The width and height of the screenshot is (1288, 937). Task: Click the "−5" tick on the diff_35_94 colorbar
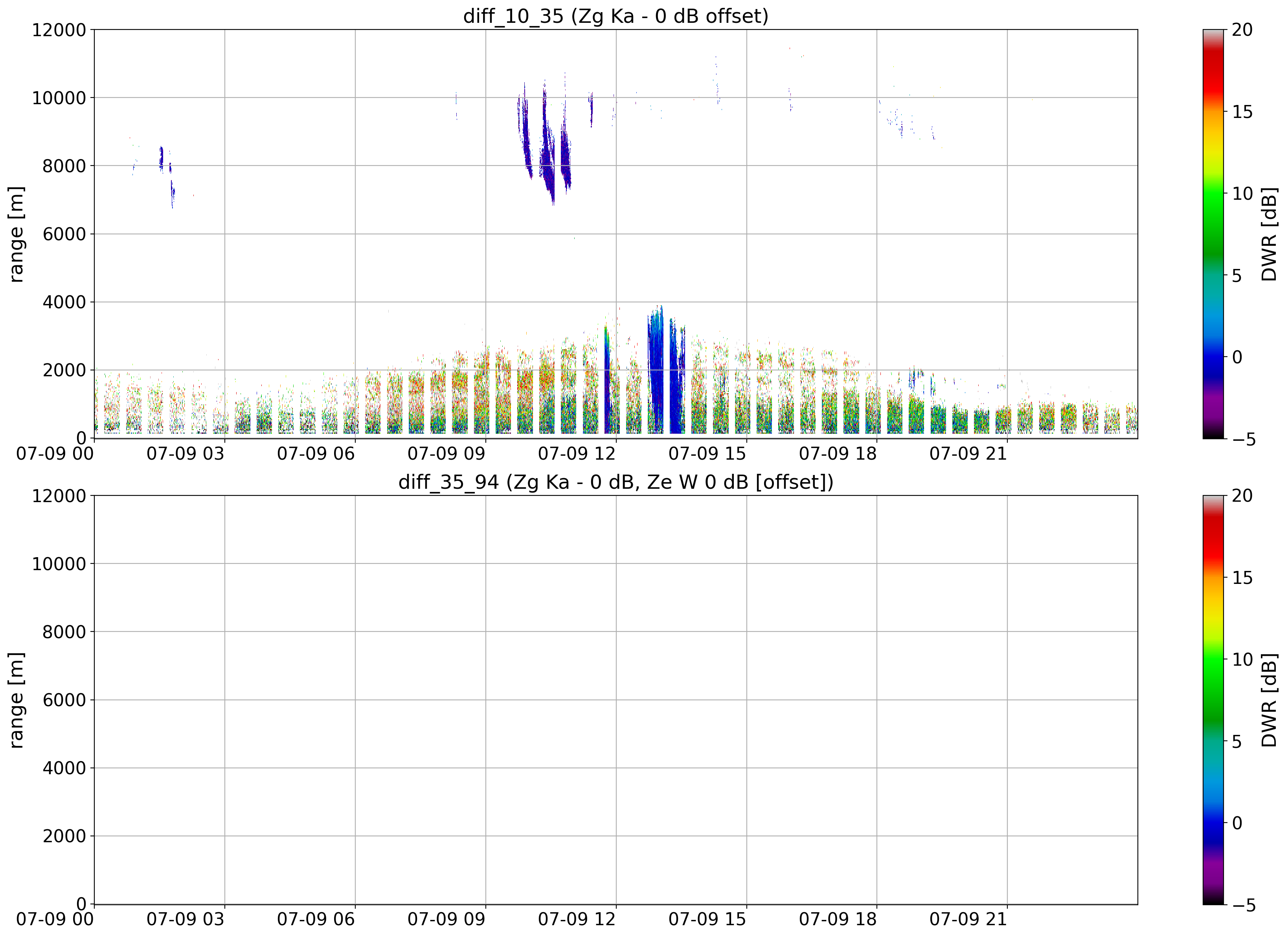(1243, 905)
